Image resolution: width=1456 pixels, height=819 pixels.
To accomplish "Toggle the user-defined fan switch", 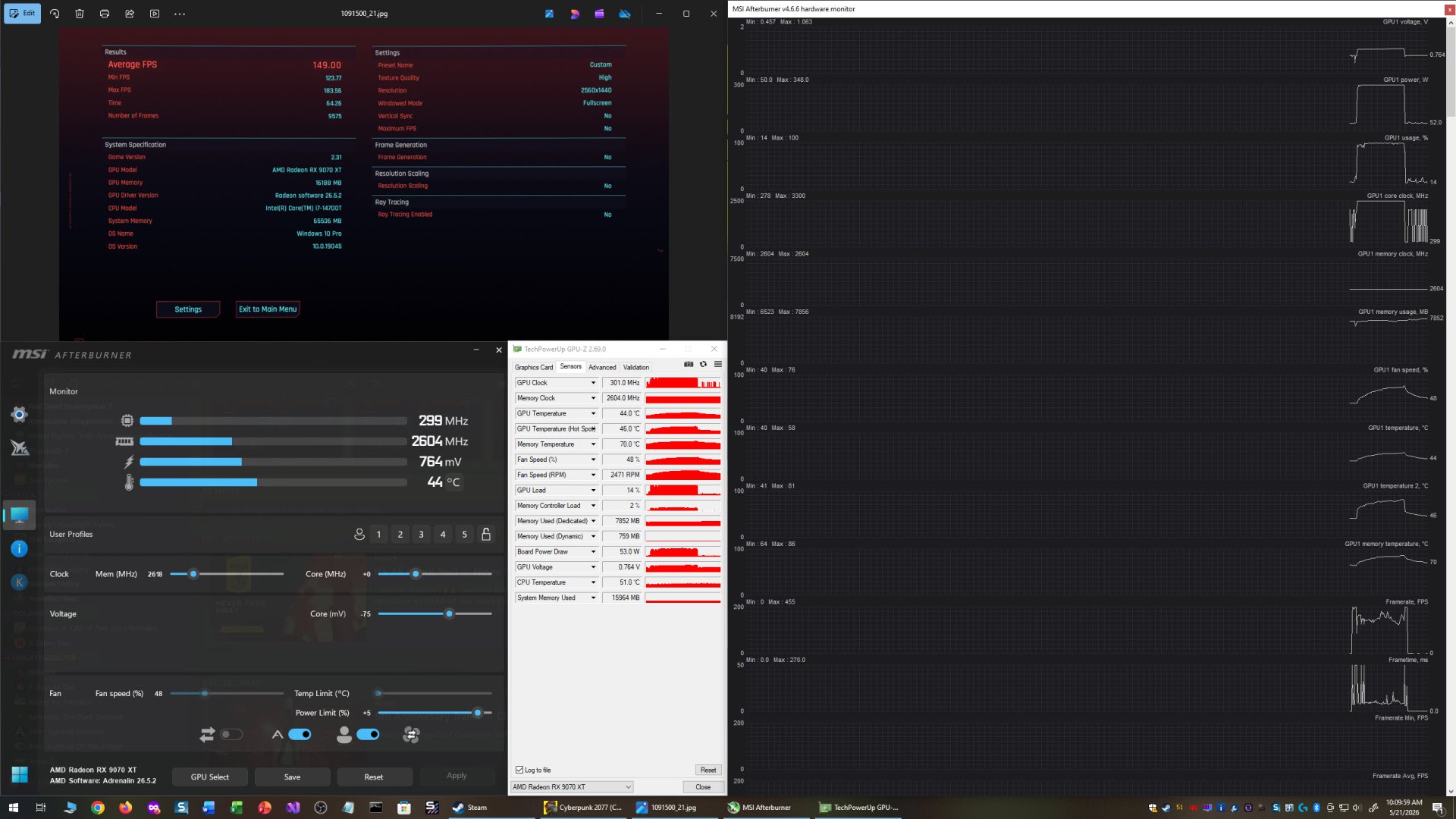I will click(368, 734).
